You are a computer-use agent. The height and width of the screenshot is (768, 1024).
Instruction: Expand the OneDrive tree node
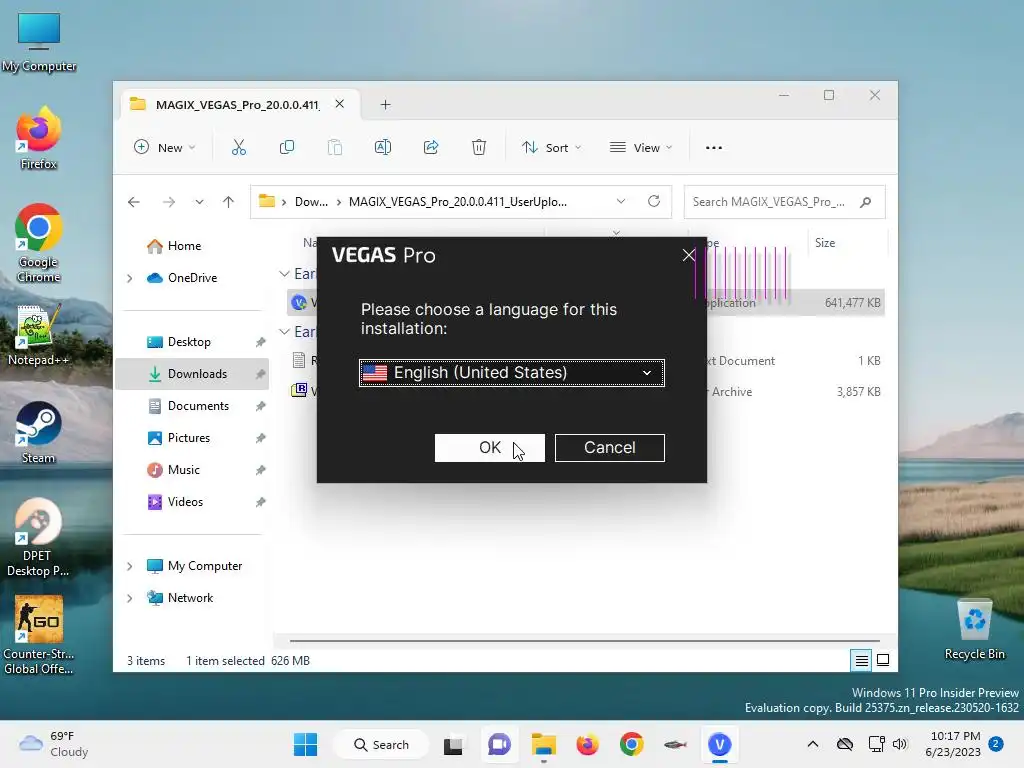click(x=129, y=278)
